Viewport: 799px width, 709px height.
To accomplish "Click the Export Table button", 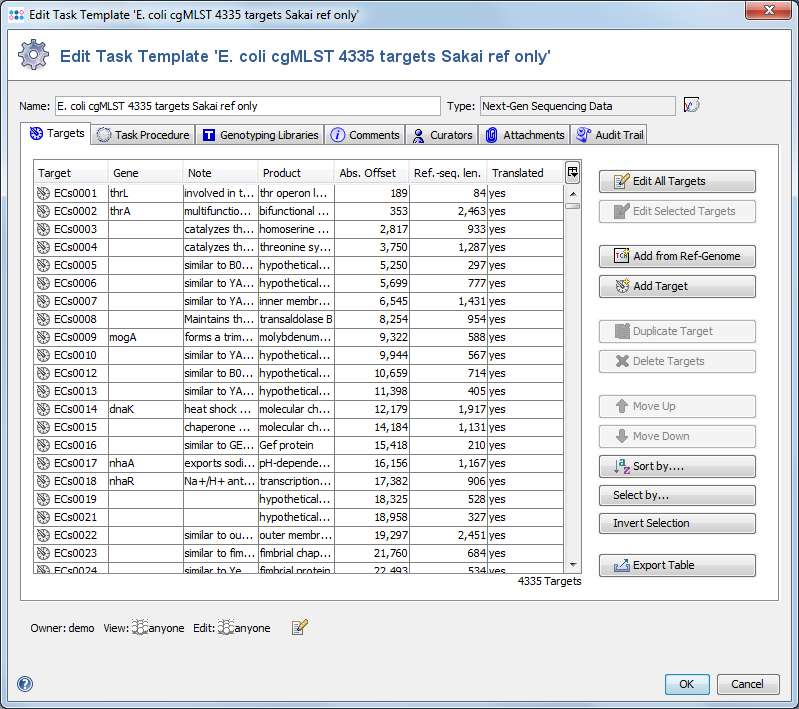I will (x=677, y=565).
